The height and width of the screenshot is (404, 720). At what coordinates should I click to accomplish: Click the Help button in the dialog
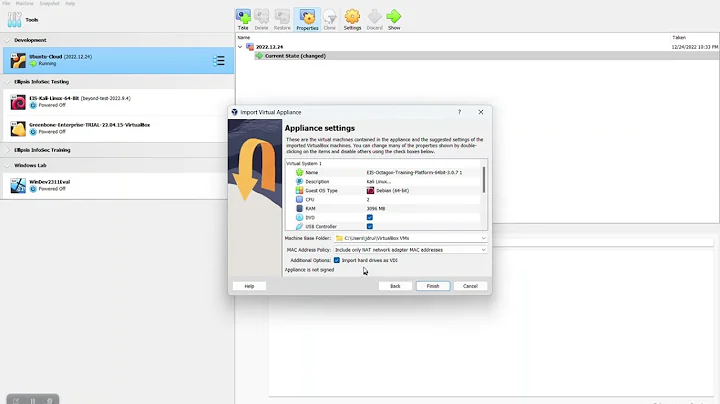tap(249, 286)
